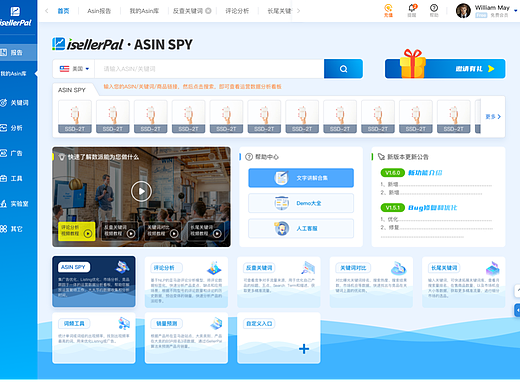Screen dimensions: 520x390
Task: Expand the user account dropdown arrow
Action: click(x=515, y=11)
